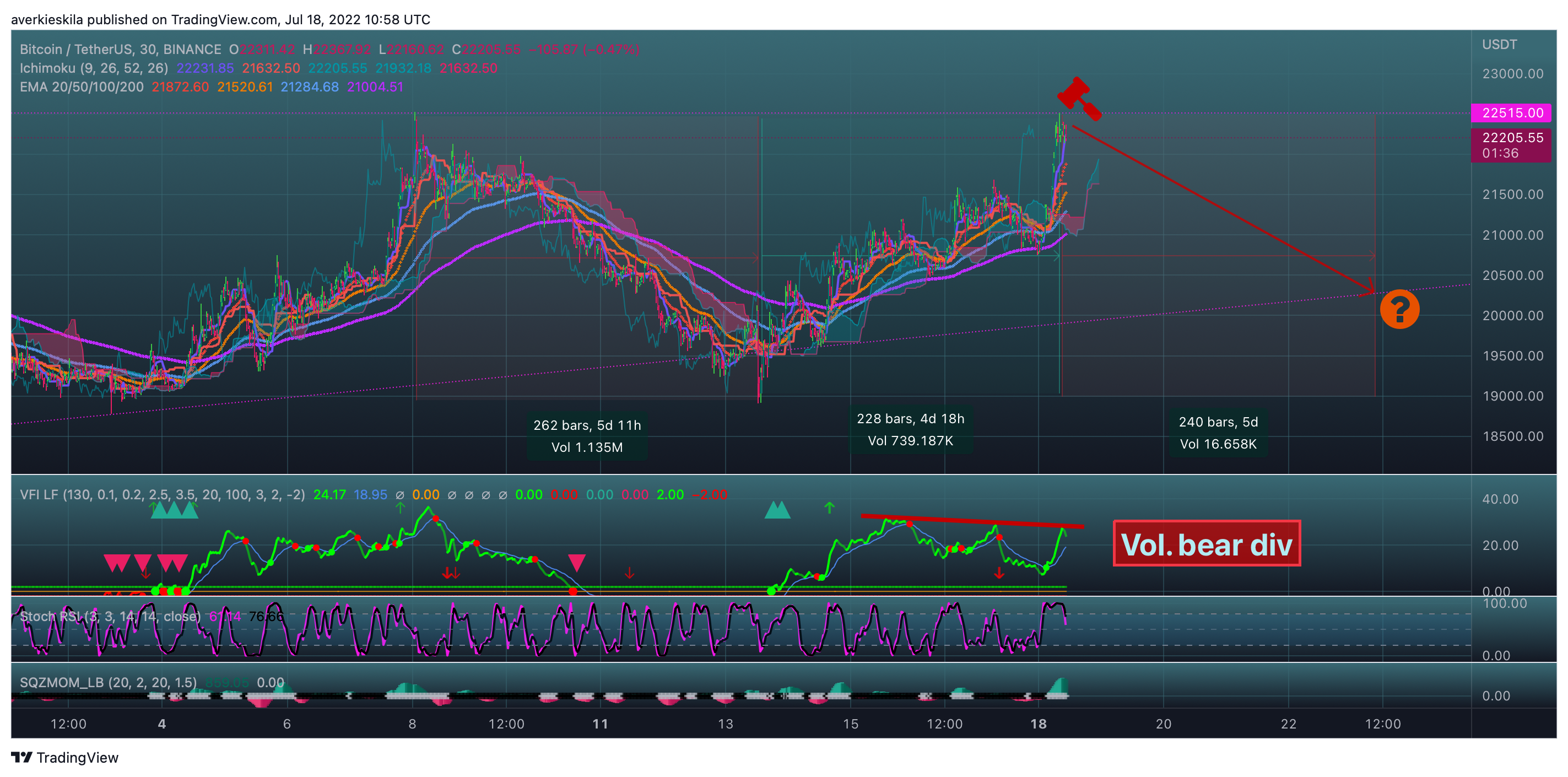This screenshot has width=1568, height=777.
Task: Click the 'Vol. bear div' label box
Action: pyautogui.click(x=1207, y=544)
